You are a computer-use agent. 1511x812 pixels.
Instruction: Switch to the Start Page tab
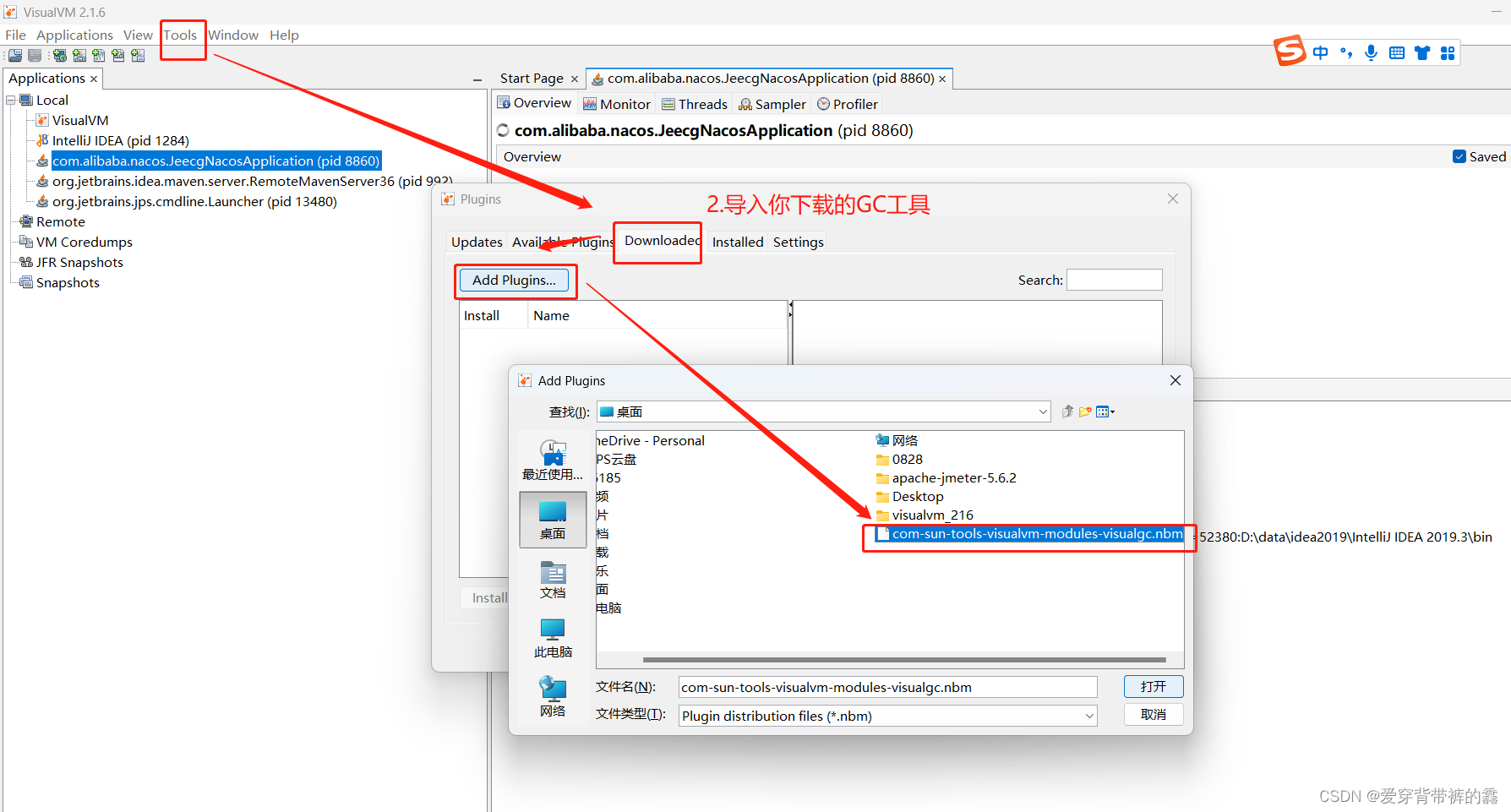(x=532, y=78)
